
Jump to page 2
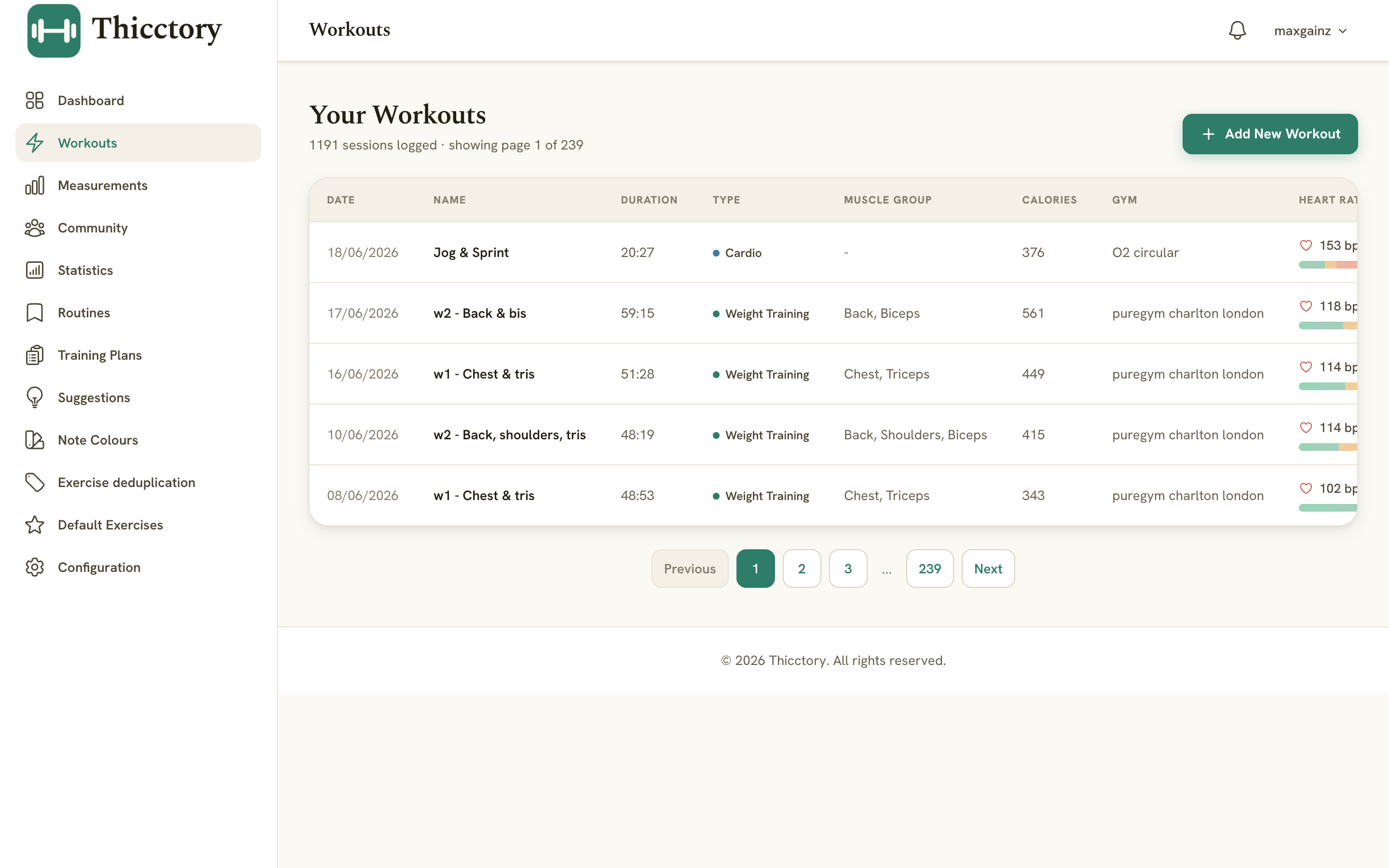[801, 569]
